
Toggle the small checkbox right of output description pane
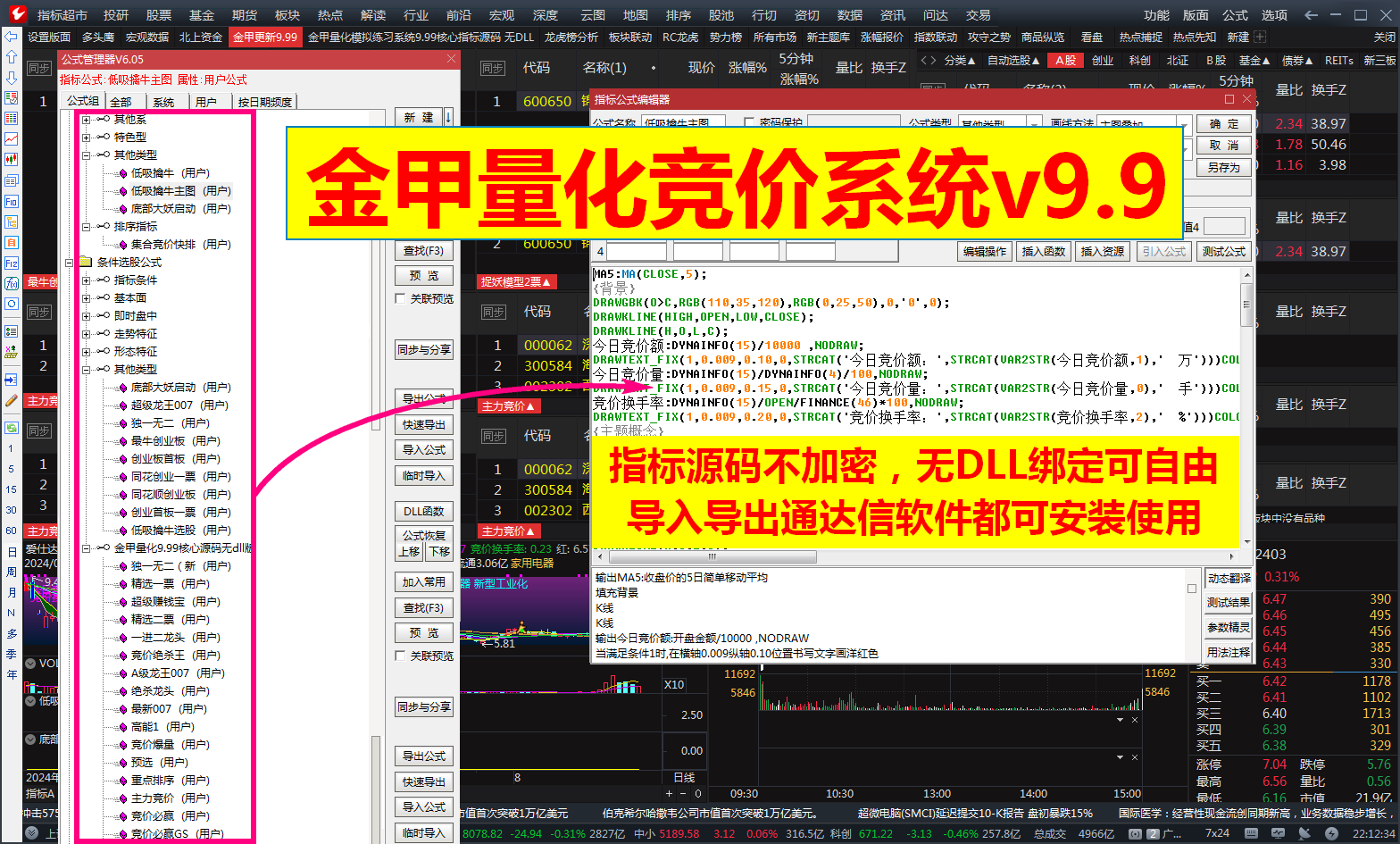click(1192, 589)
